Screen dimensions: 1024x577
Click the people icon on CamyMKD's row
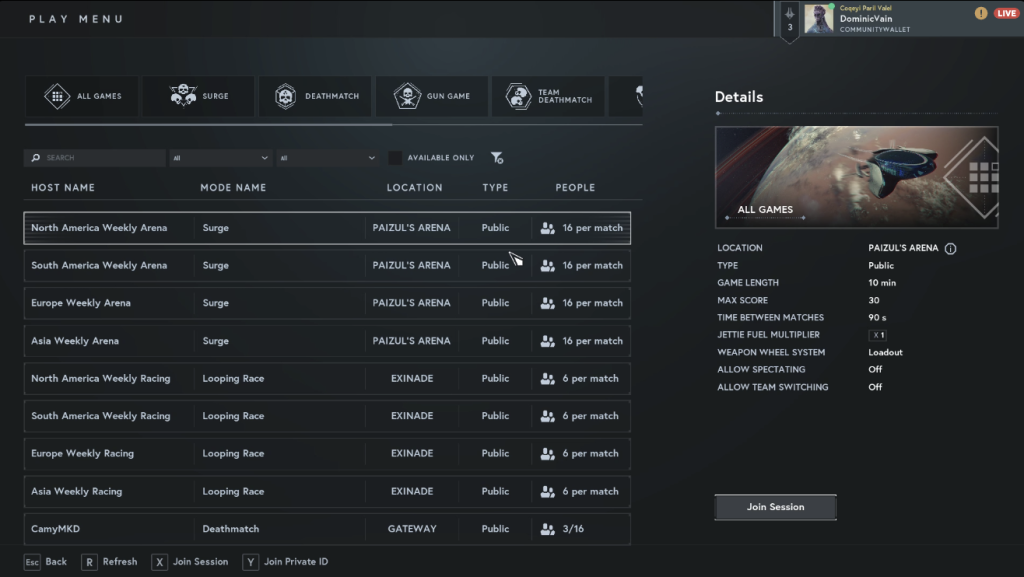[547, 529]
